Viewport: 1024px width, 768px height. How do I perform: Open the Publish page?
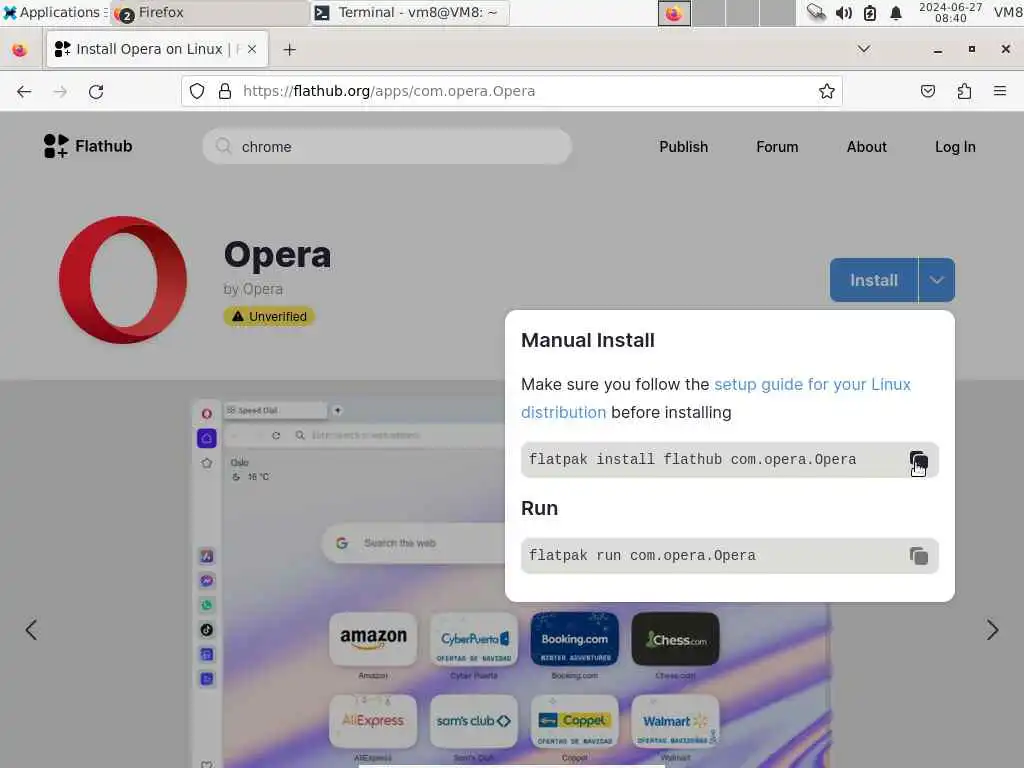[x=683, y=147]
